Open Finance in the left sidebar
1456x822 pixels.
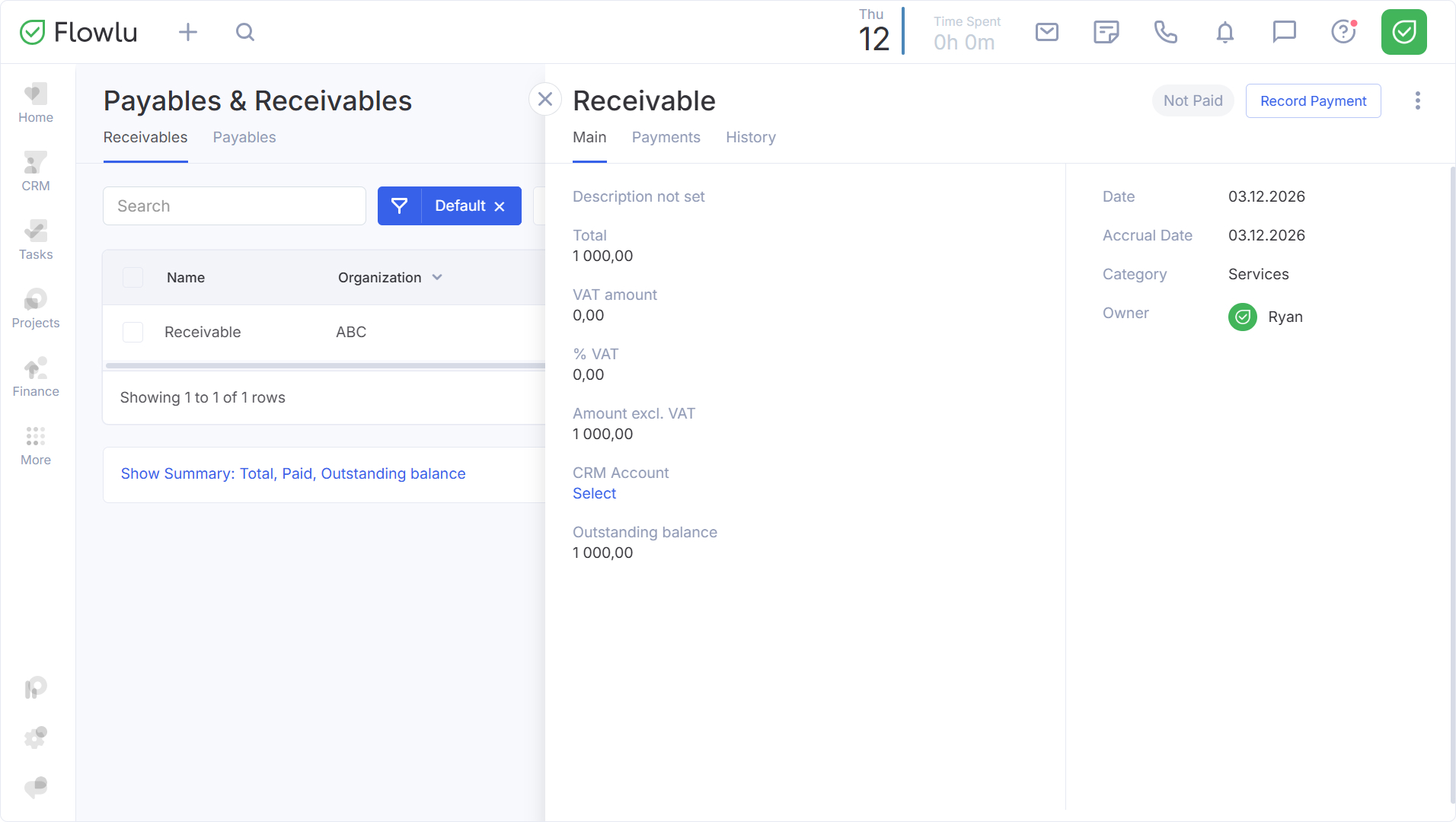pyautogui.click(x=36, y=378)
